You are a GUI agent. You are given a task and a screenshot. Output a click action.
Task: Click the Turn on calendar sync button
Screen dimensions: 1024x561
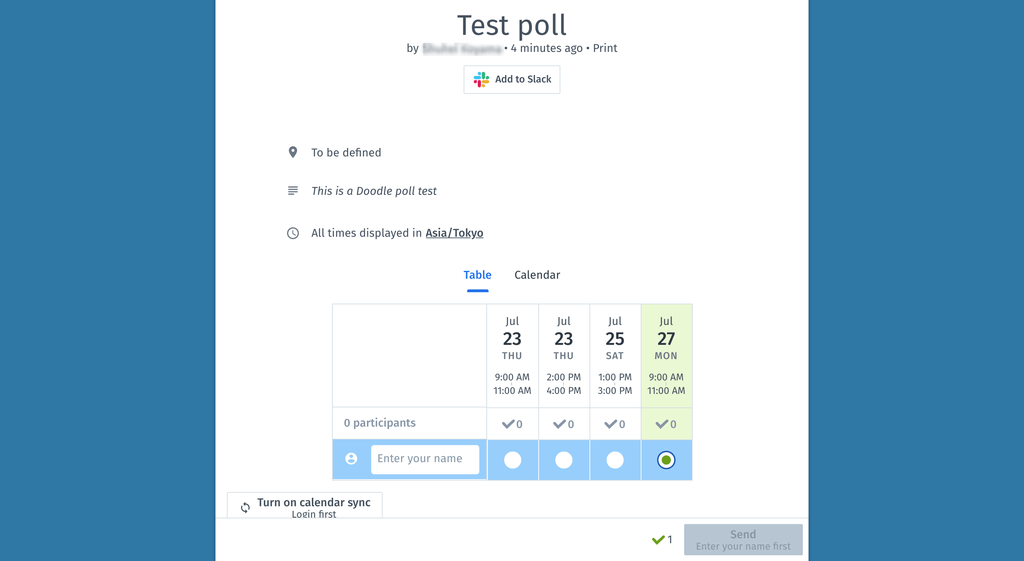pyautogui.click(x=304, y=506)
